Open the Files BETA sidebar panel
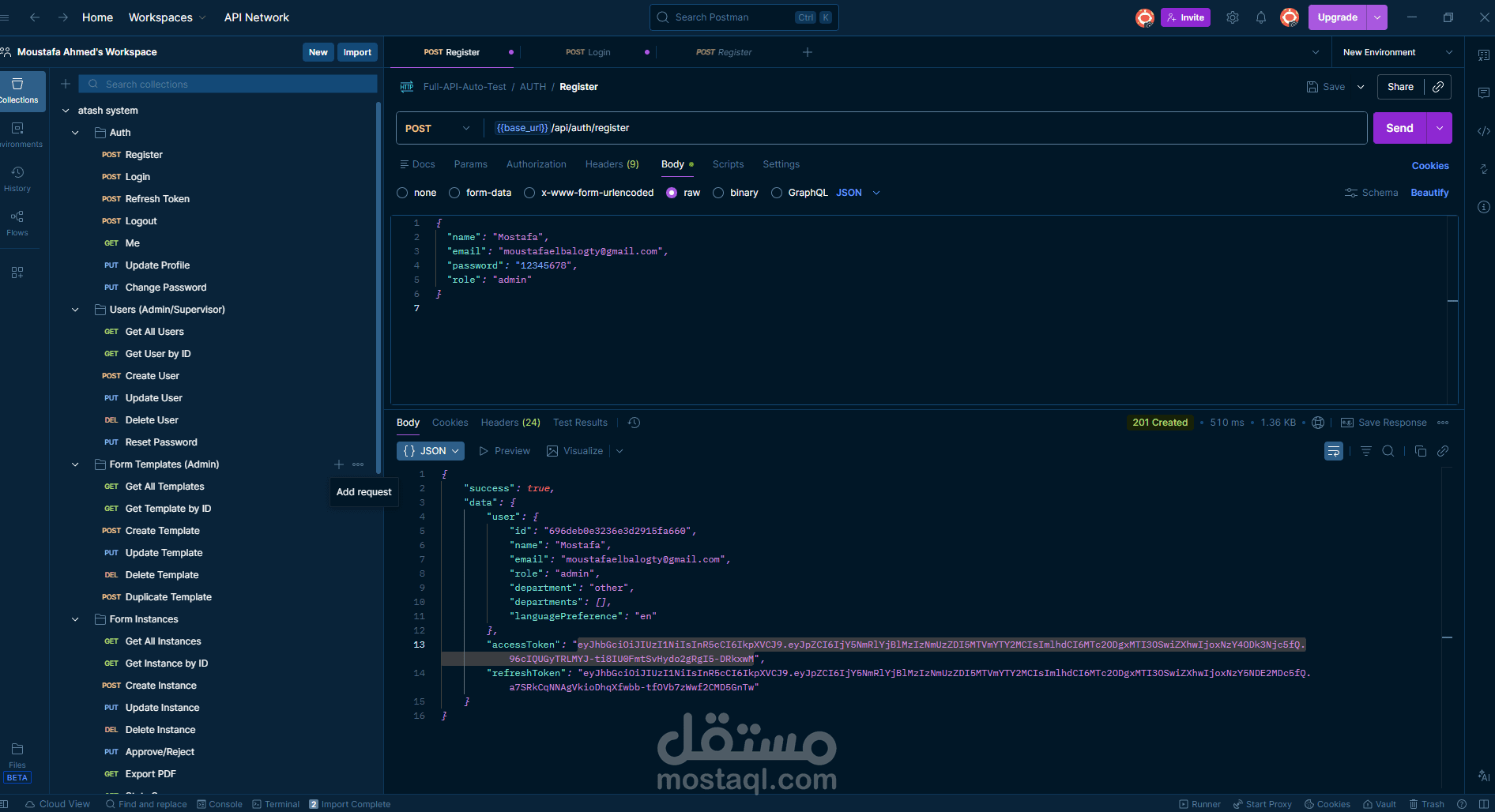 tap(17, 762)
